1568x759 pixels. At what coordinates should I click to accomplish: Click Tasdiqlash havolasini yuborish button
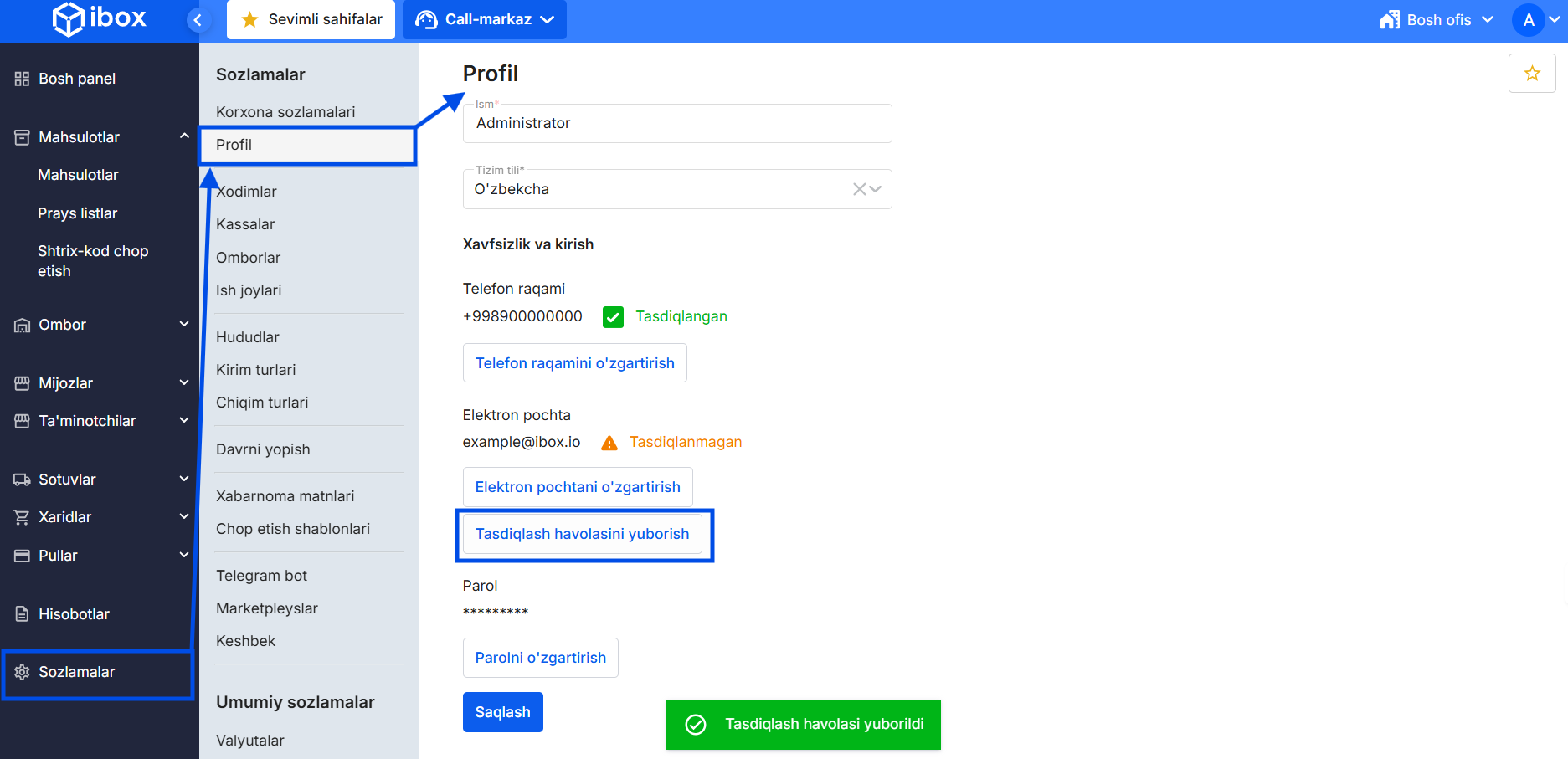click(582, 534)
